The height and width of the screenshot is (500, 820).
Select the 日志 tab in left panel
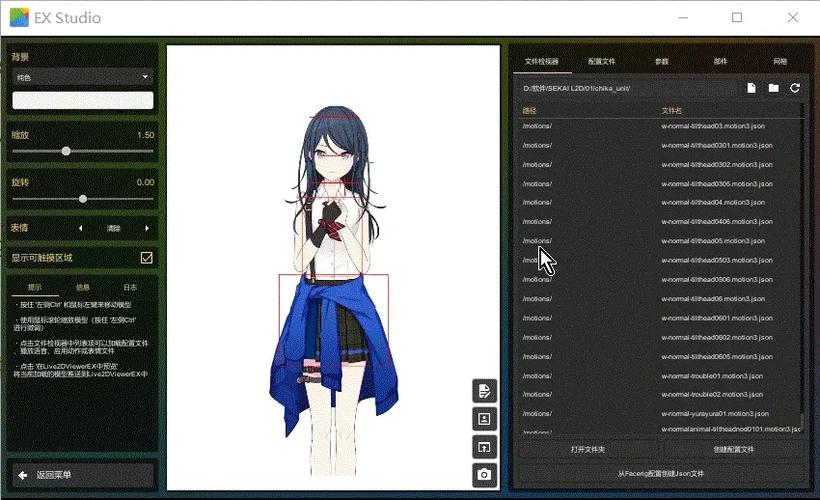130,287
